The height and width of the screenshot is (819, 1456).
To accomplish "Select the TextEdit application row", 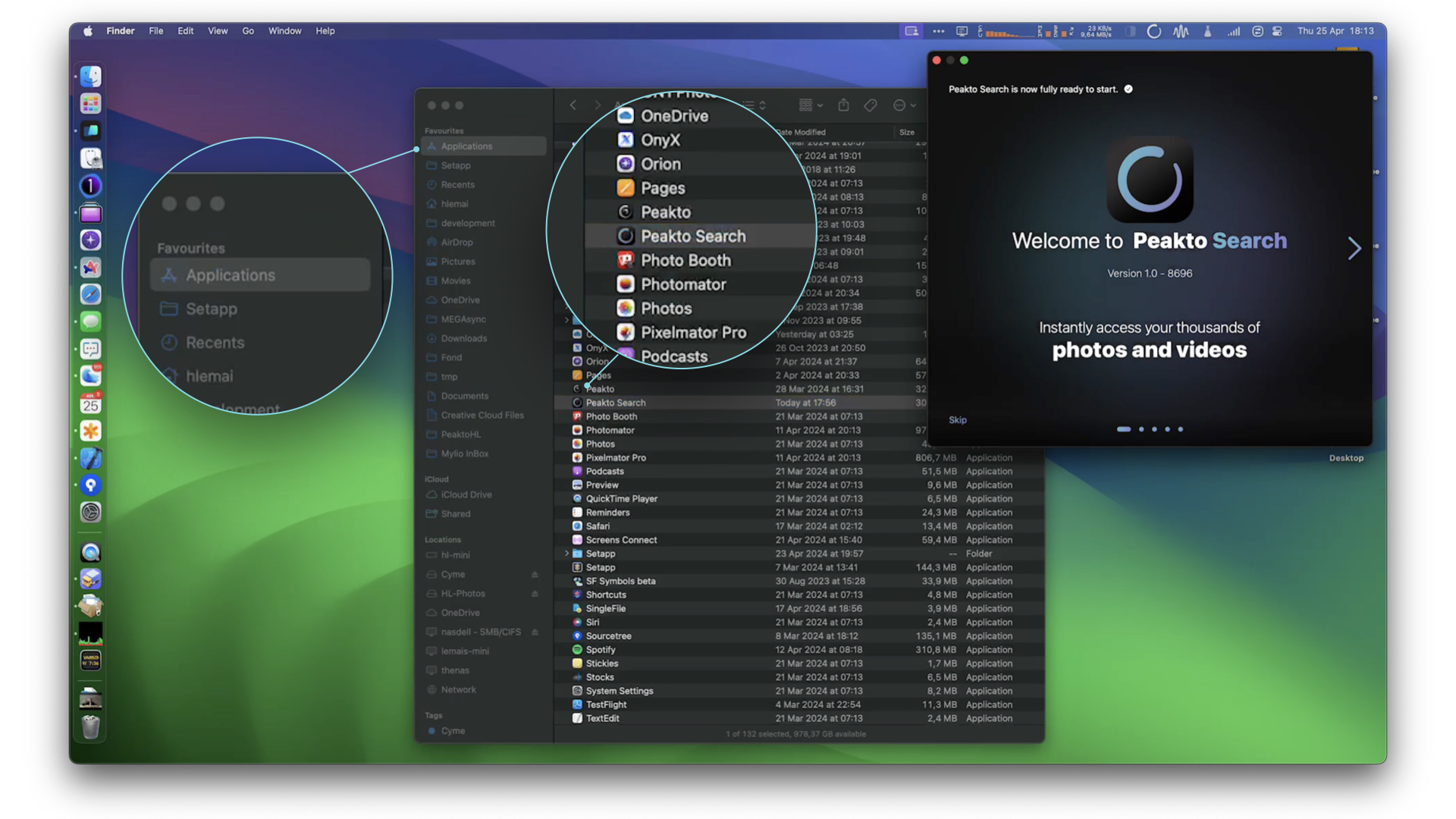I will pyautogui.click(x=799, y=718).
